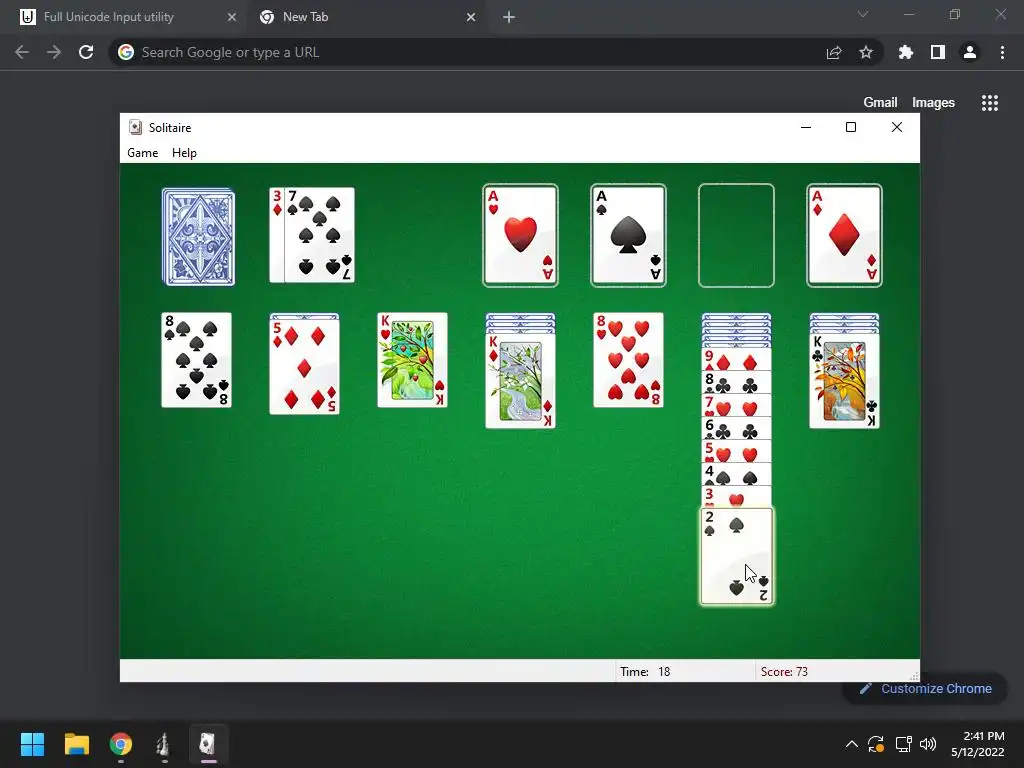This screenshot has width=1024, height=768.
Task: Open the Chrome extensions puzzle icon
Action: coord(906,52)
